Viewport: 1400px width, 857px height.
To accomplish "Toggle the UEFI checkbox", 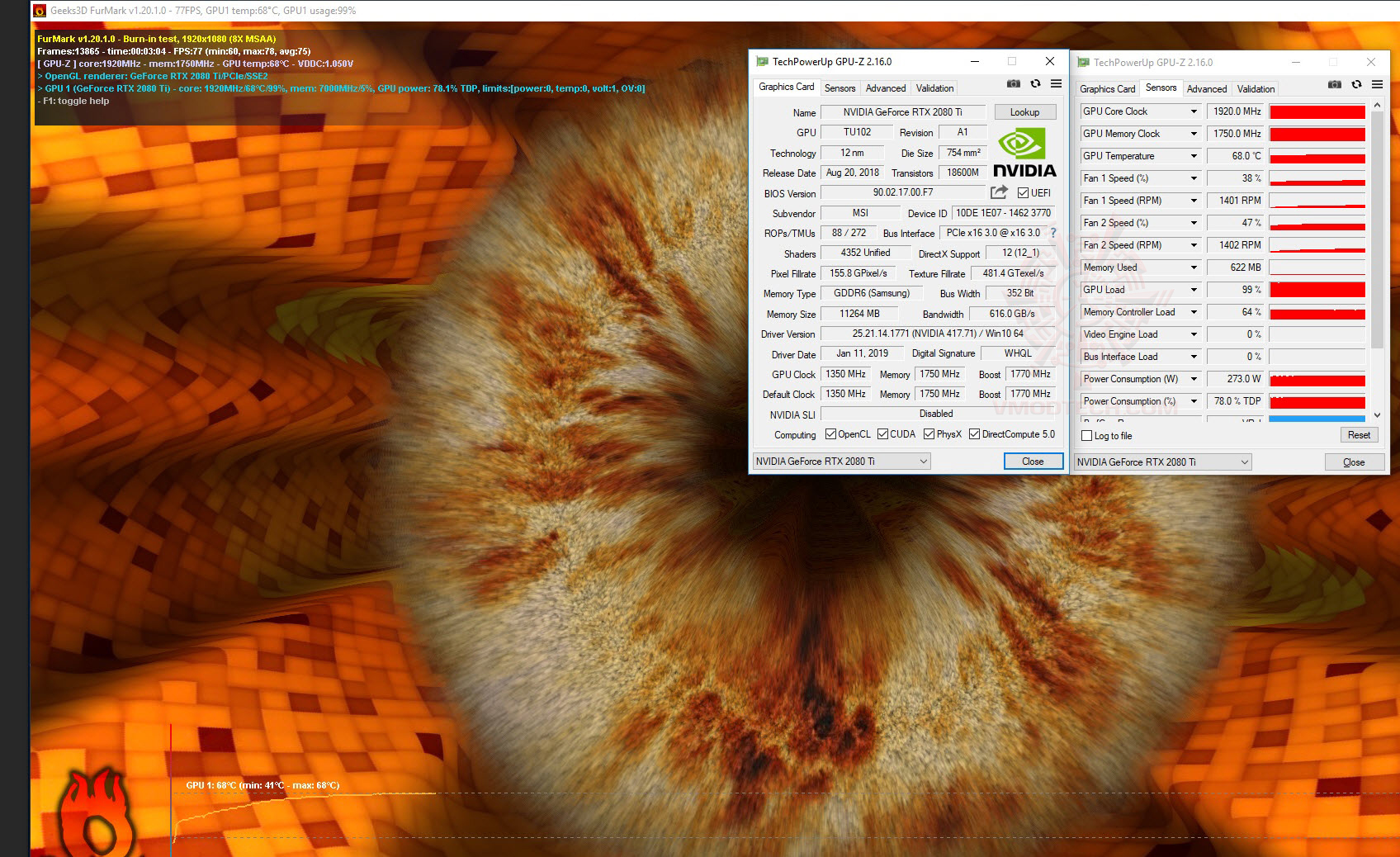I will coord(1023,193).
